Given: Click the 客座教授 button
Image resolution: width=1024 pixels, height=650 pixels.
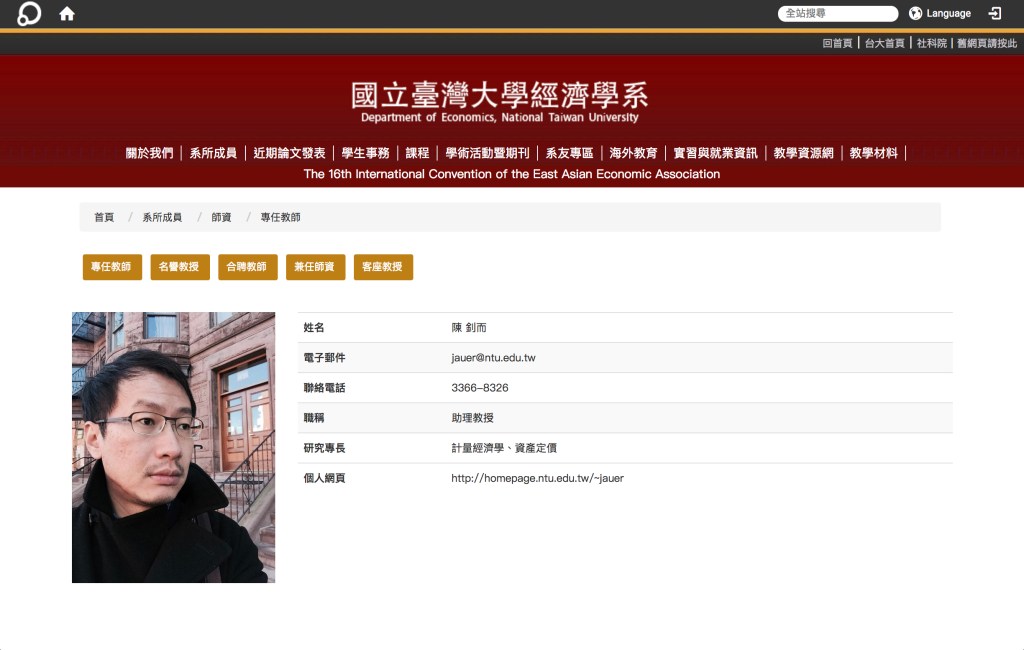Looking at the screenshot, I should pyautogui.click(x=383, y=267).
